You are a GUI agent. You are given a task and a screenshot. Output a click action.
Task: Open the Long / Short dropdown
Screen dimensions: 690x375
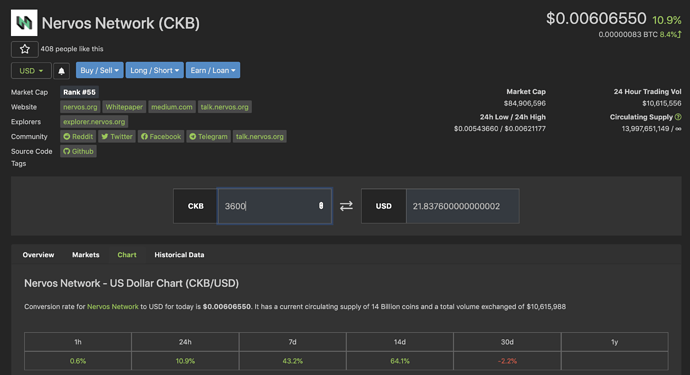point(154,70)
